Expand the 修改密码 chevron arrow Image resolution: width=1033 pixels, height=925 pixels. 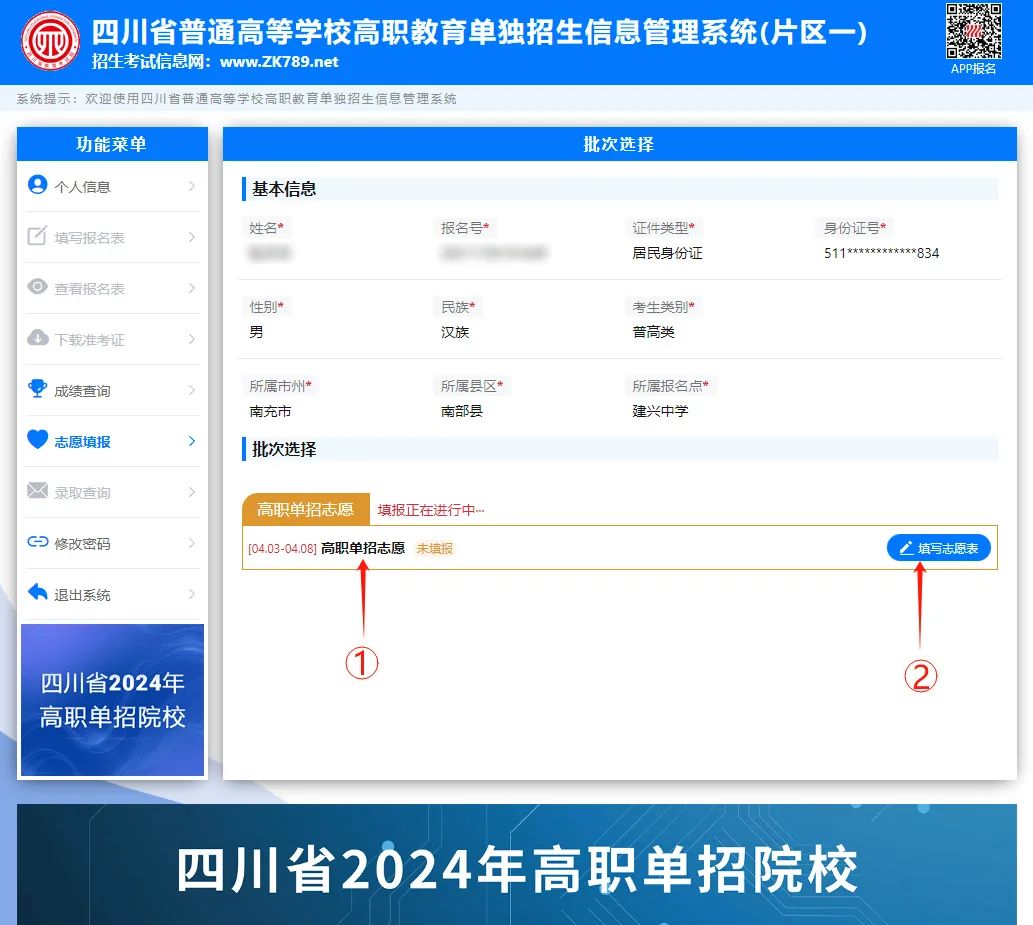pos(192,543)
